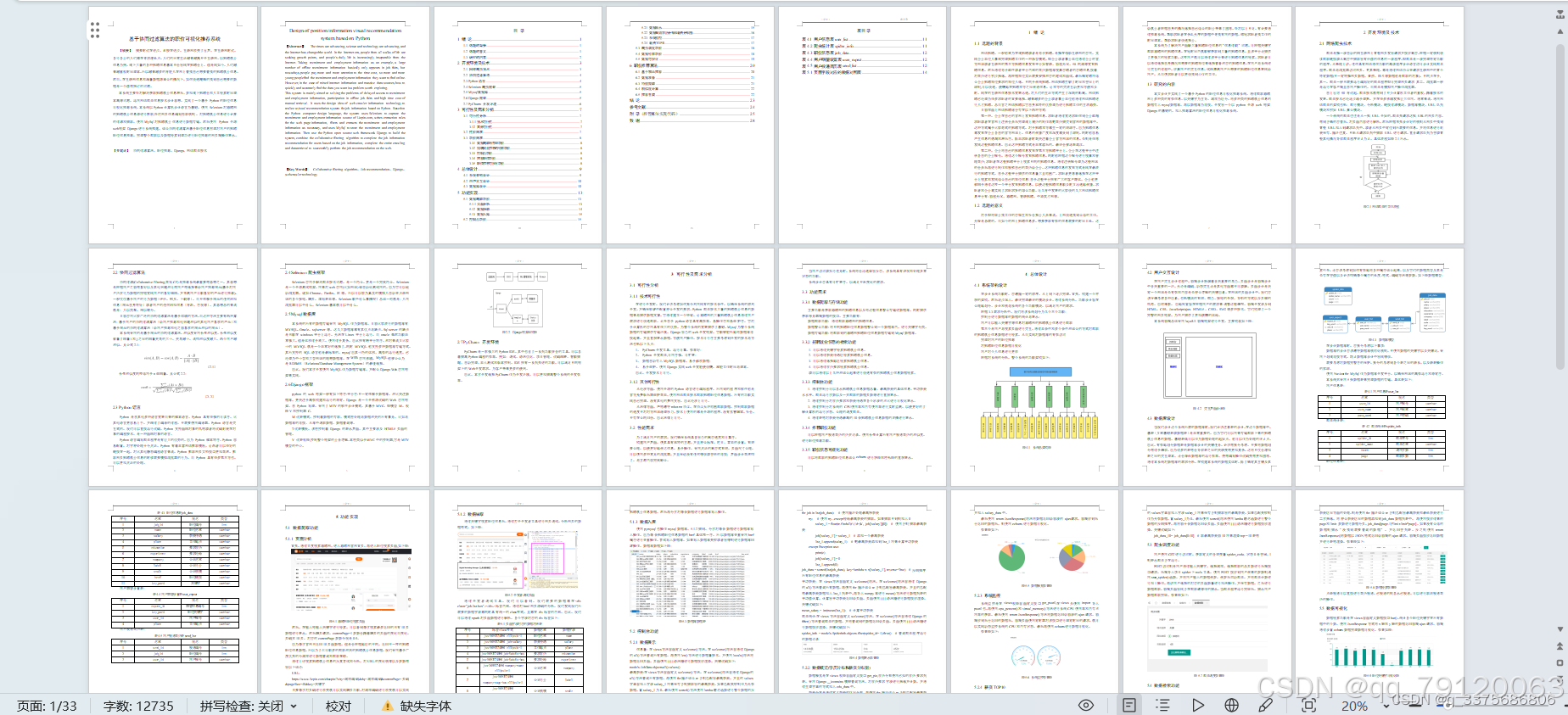1568x715 pixels.
Task: Select the page starting with 2.4 Selenium
Action: tap(345, 367)
